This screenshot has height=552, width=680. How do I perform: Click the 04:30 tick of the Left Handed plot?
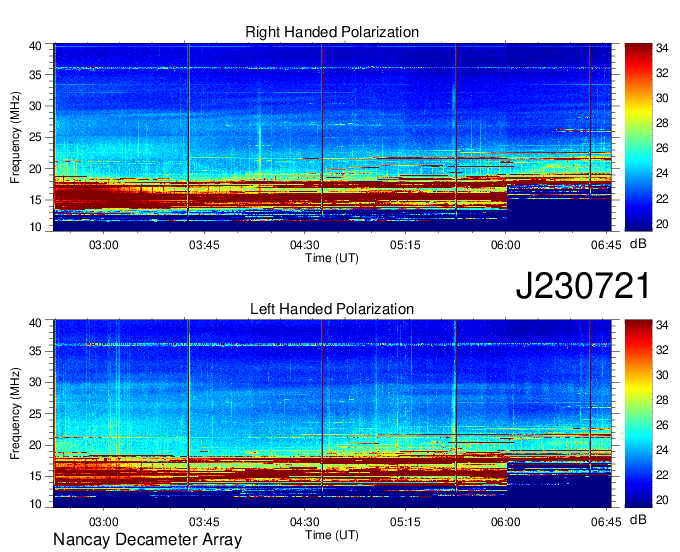[x=304, y=522]
